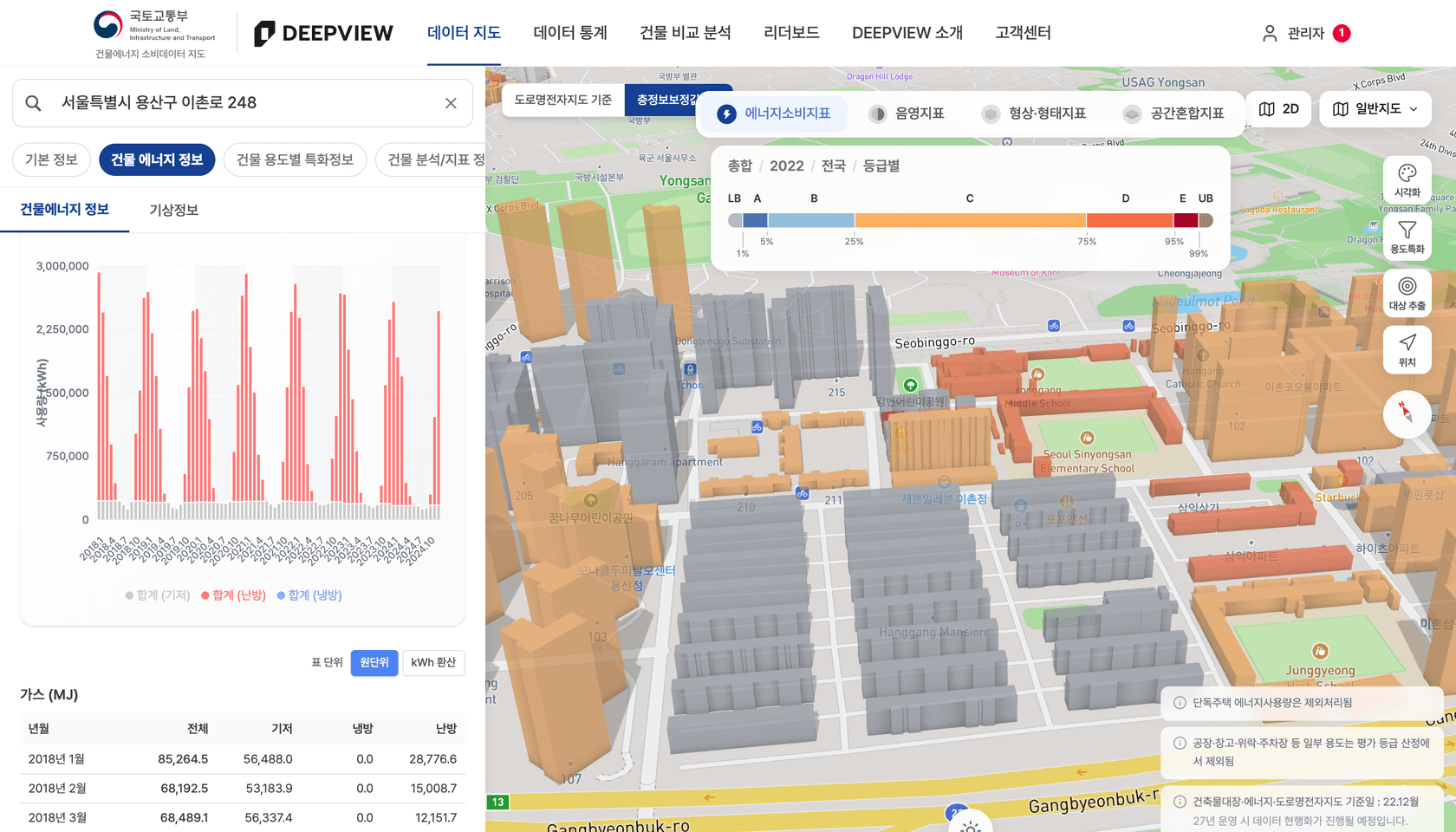Click the Junggyeong High School marker
The image size is (1456, 832).
point(1320,651)
